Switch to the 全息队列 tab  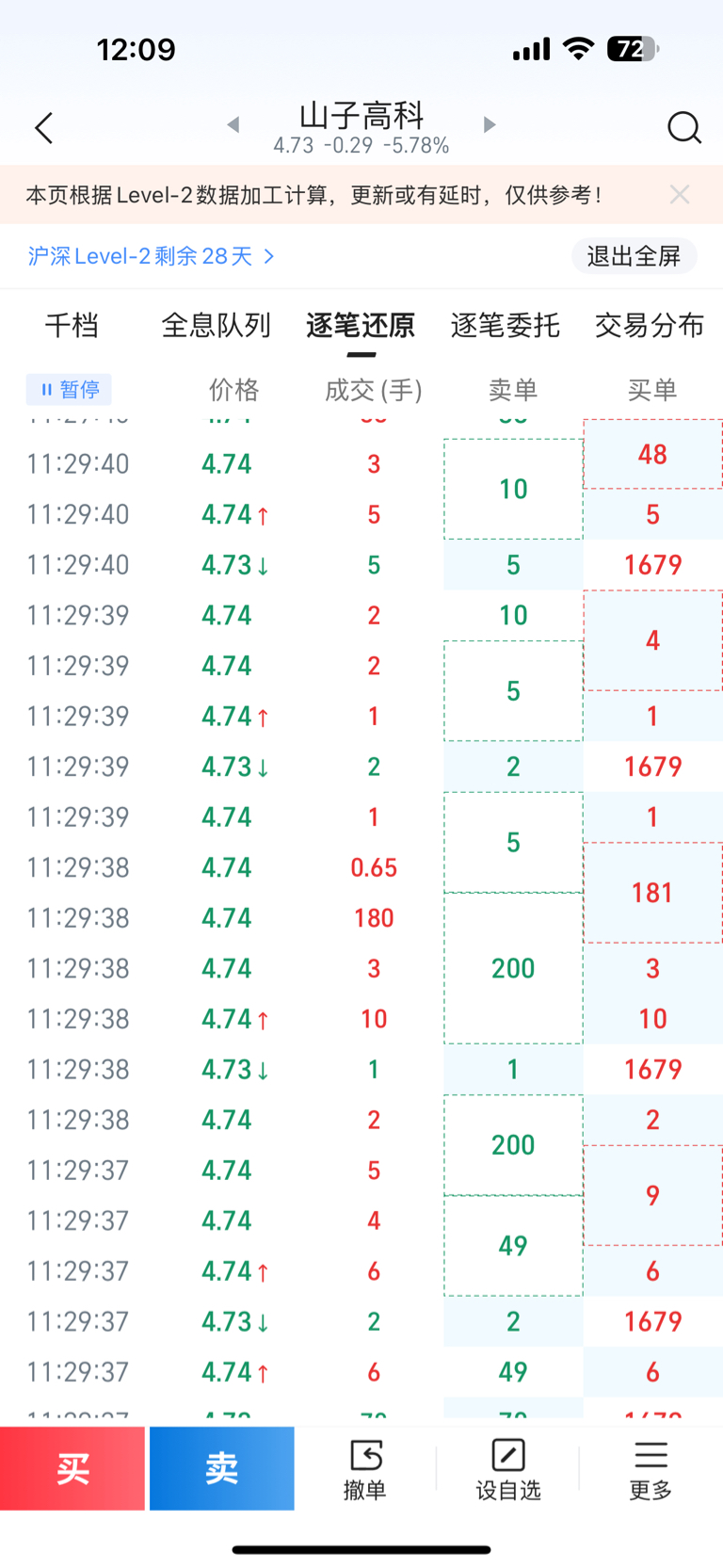point(216,326)
